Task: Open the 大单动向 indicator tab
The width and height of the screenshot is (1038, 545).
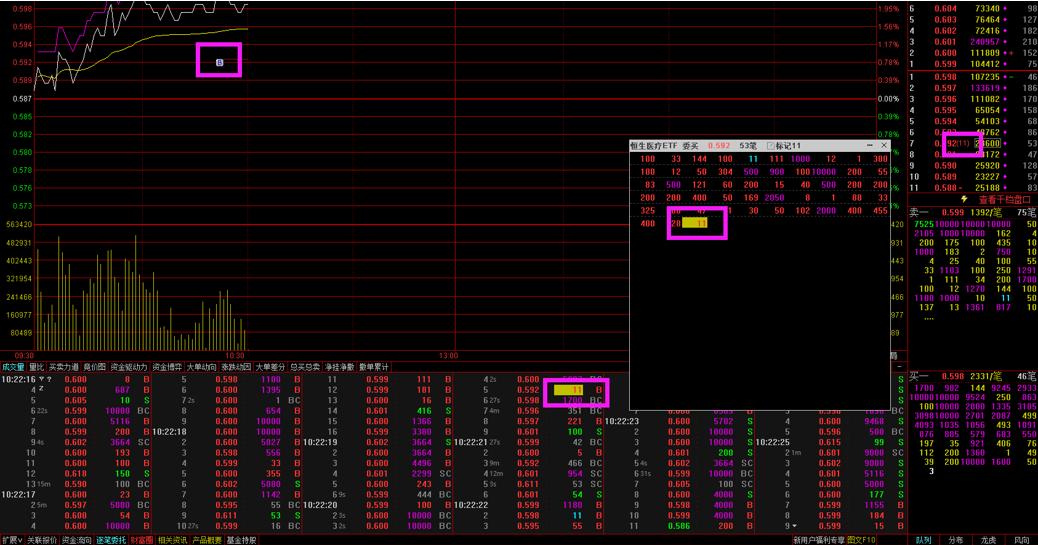Action: (201, 367)
